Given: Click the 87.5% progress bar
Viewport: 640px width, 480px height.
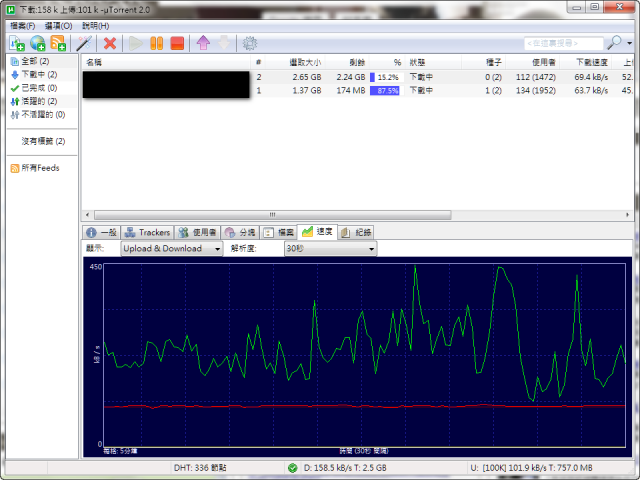Looking at the screenshot, I should [x=387, y=91].
